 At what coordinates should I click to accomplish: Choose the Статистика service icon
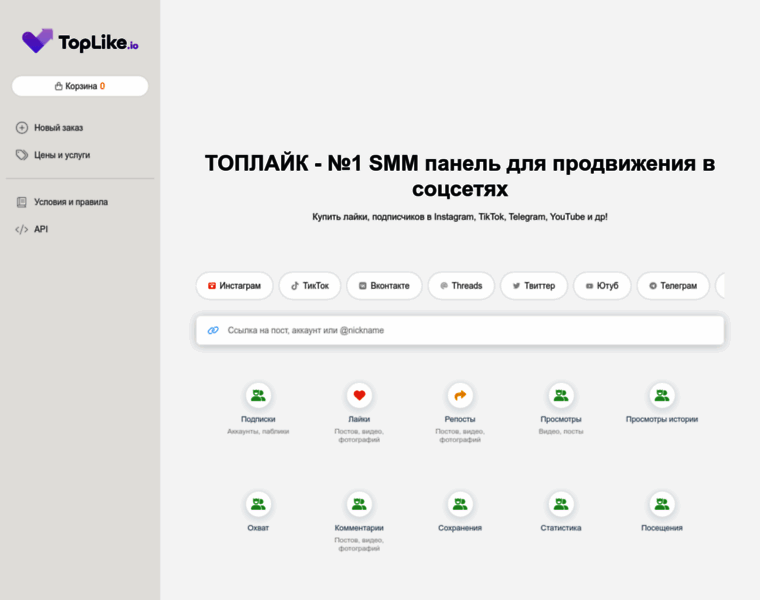561,504
